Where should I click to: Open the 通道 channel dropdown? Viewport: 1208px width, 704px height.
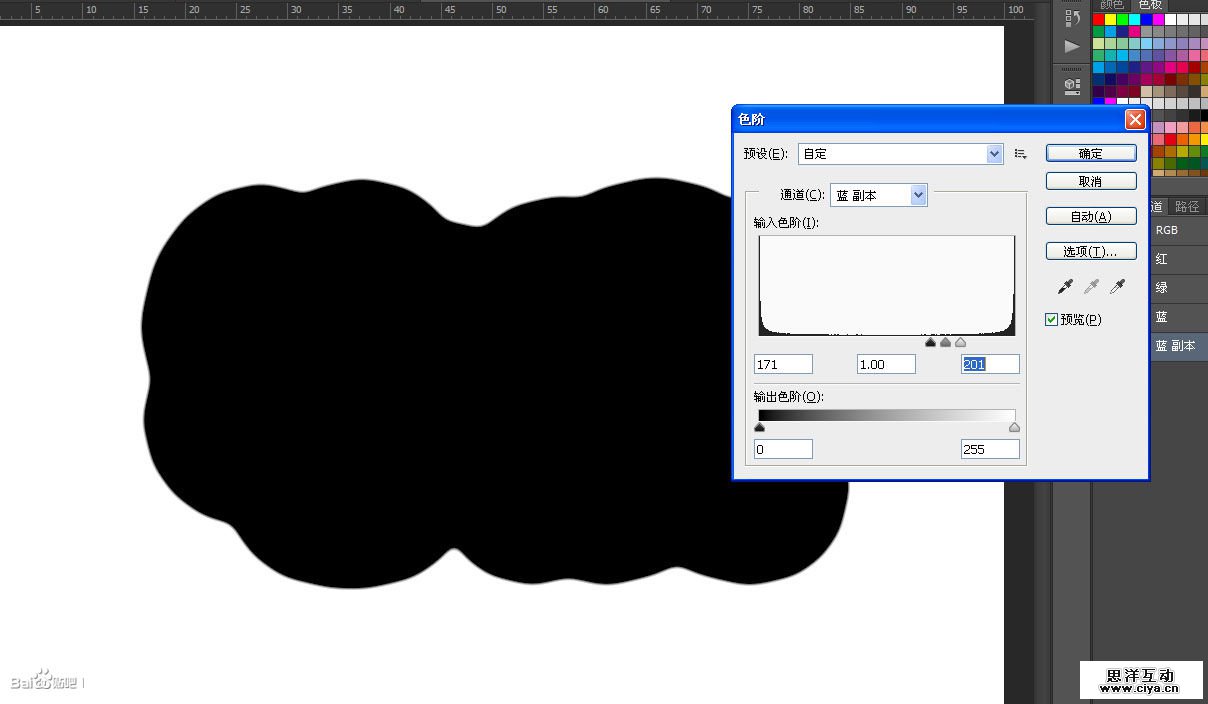919,196
